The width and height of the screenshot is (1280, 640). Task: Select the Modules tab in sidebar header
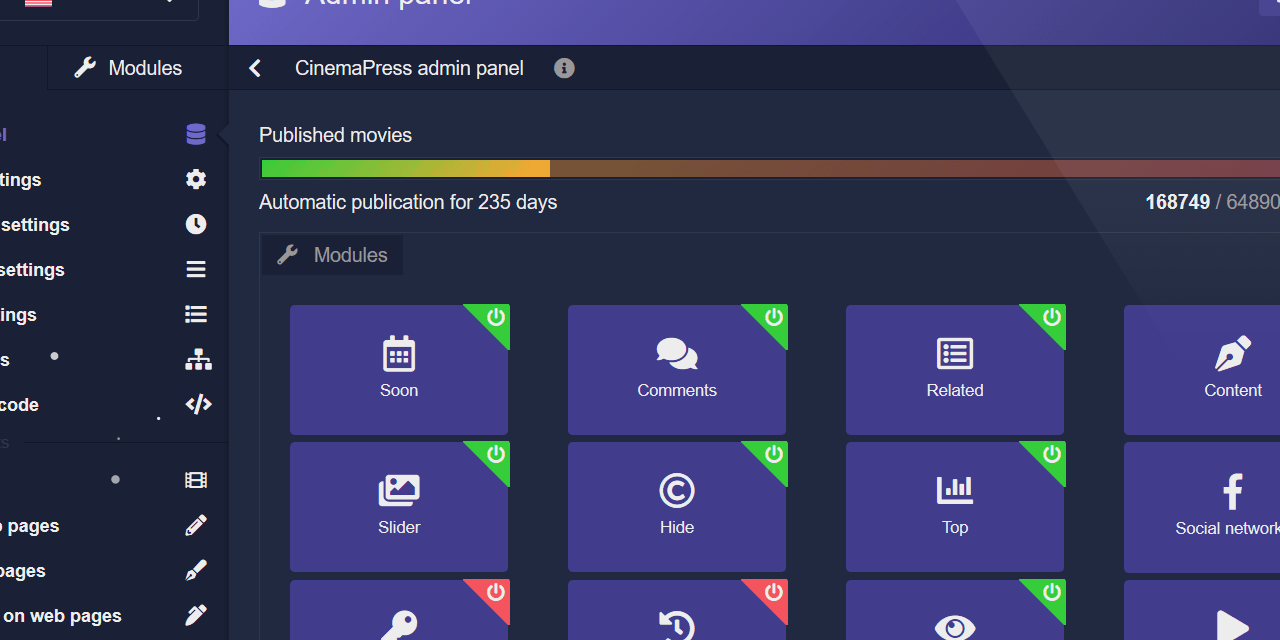click(x=129, y=68)
